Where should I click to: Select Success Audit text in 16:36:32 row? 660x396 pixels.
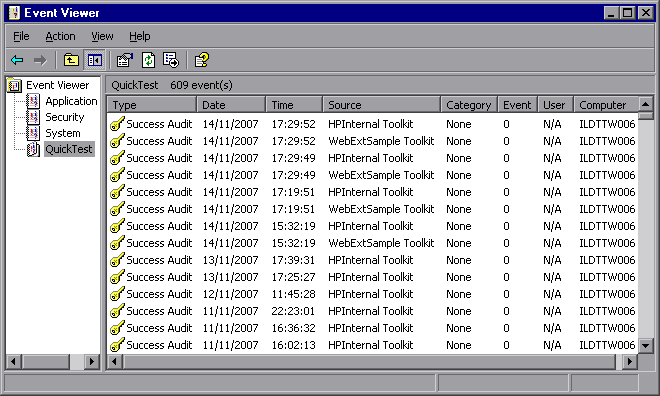coord(159,328)
